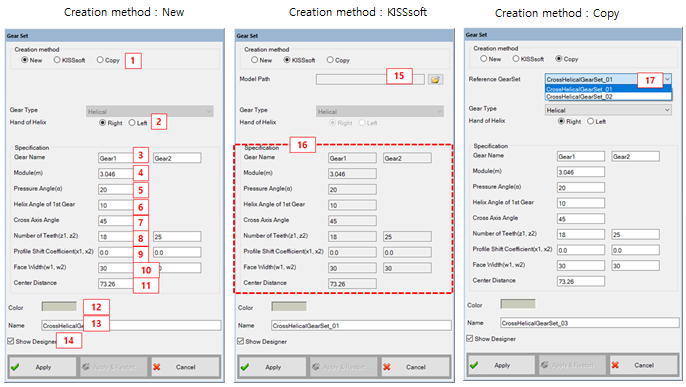
Task: Click Apply button in KISSsoft dialog
Action: (273, 367)
